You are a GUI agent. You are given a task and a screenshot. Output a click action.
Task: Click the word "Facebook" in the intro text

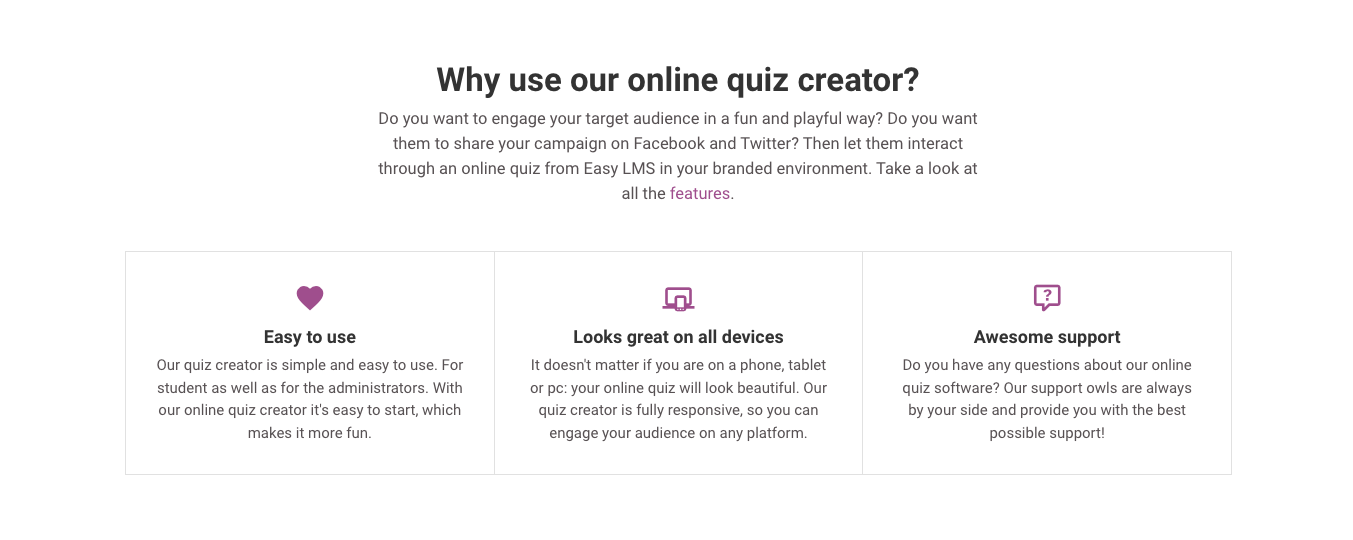[x=672, y=144]
